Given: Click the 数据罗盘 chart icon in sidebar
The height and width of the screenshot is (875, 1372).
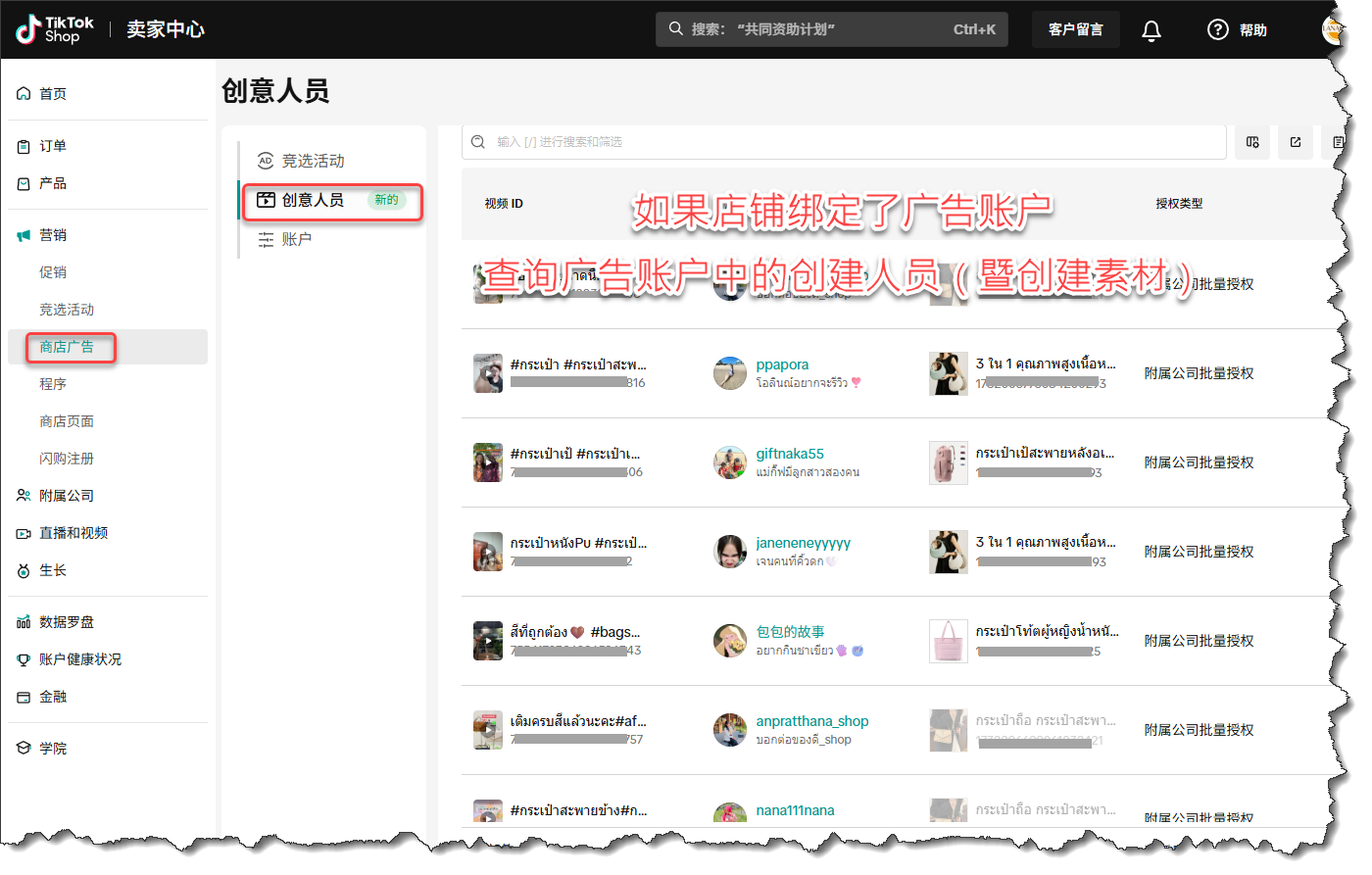Looking at the screenshot, I should 24,622.
